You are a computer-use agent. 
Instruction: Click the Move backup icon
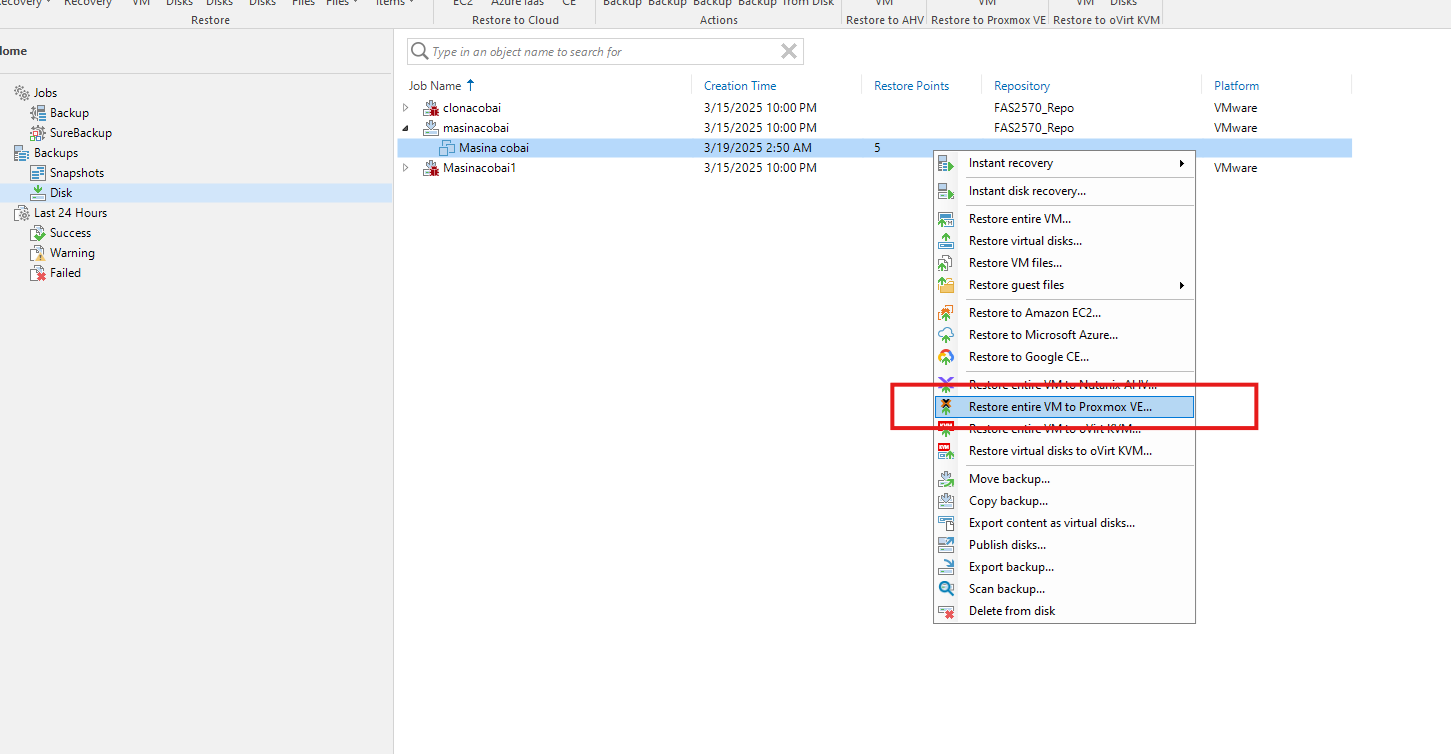click(946, 479)
